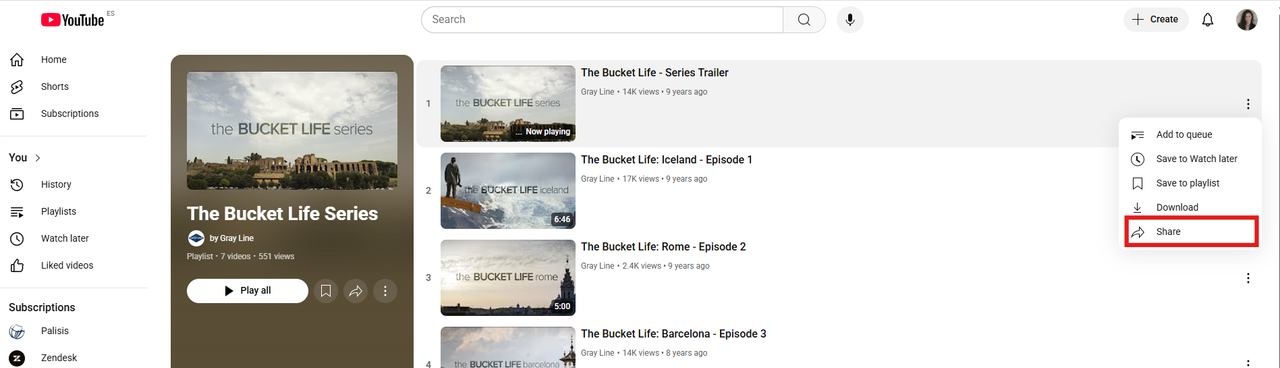Click Gray Line under Barcelona Episode 3
The height and width of the screenshot is (368, 1280).
pyautogui.click(x=598, y=353)
